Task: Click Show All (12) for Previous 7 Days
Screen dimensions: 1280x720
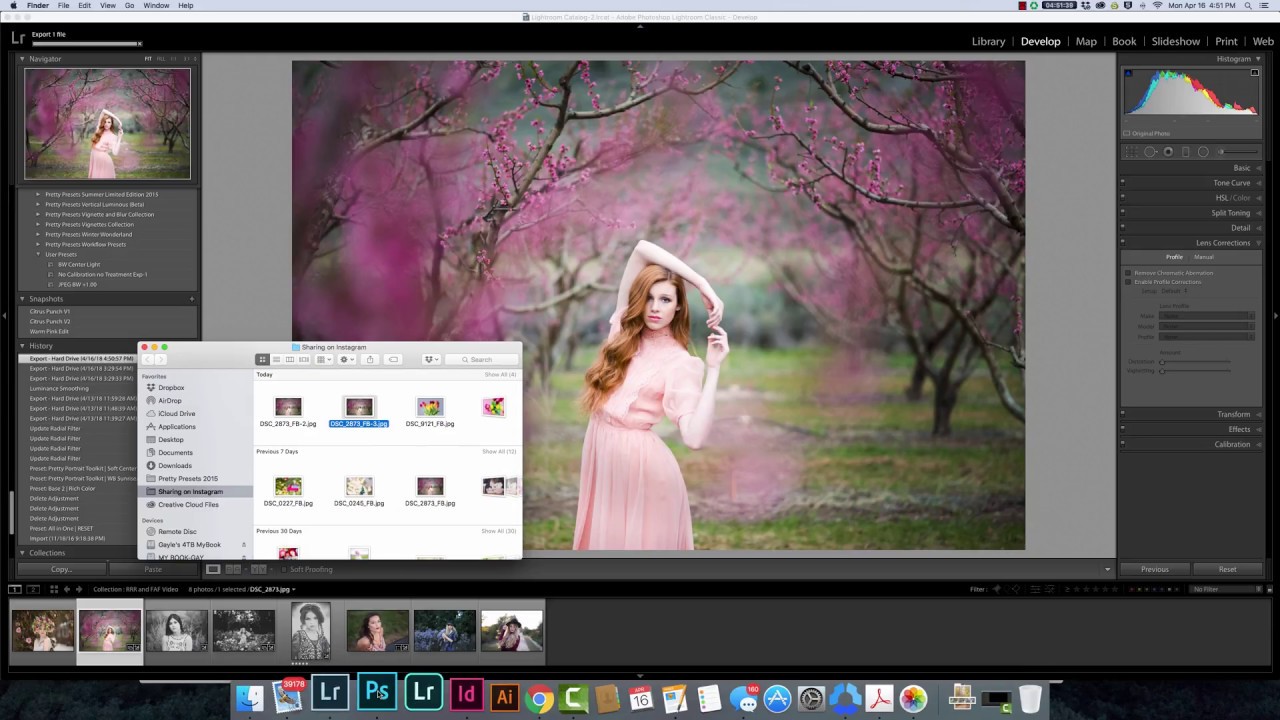Action: coord(499,452)
